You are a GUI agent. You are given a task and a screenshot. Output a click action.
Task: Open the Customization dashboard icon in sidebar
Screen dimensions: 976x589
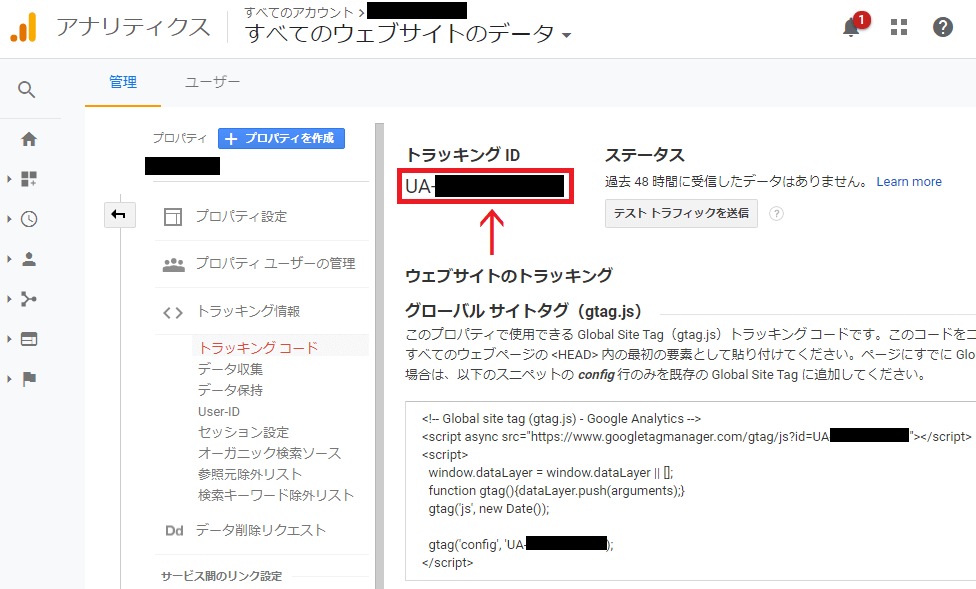click(x=29, y=179)
